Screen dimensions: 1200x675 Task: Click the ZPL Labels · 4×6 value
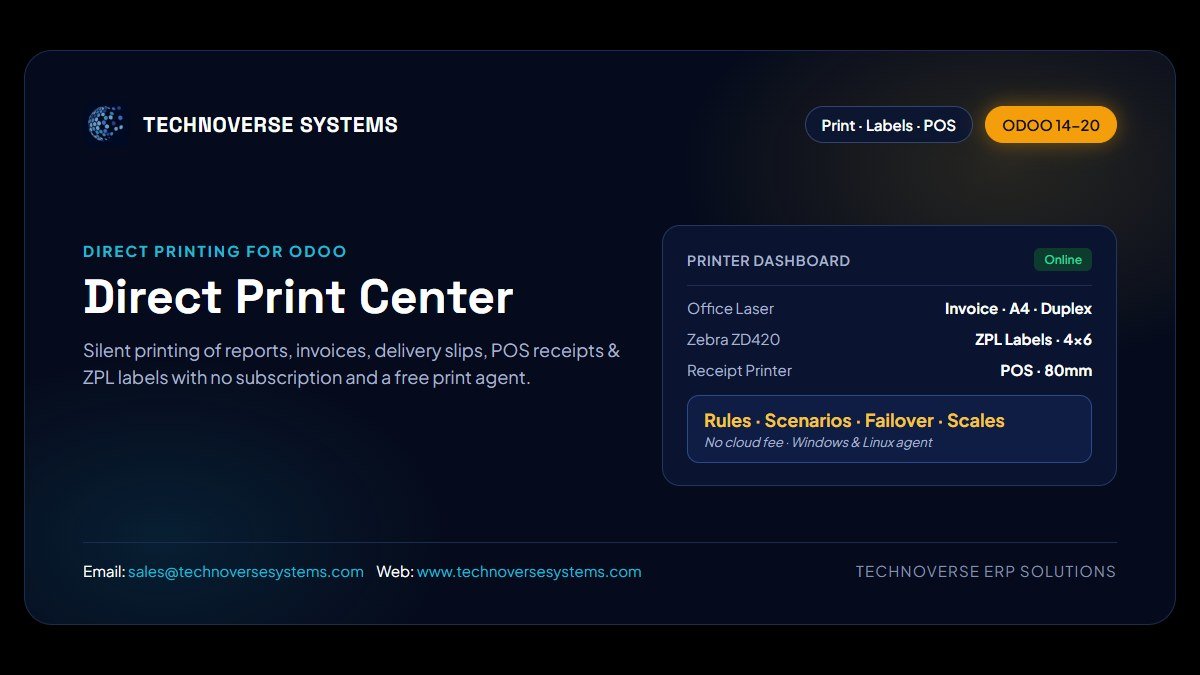click(x=1033, y=340)
